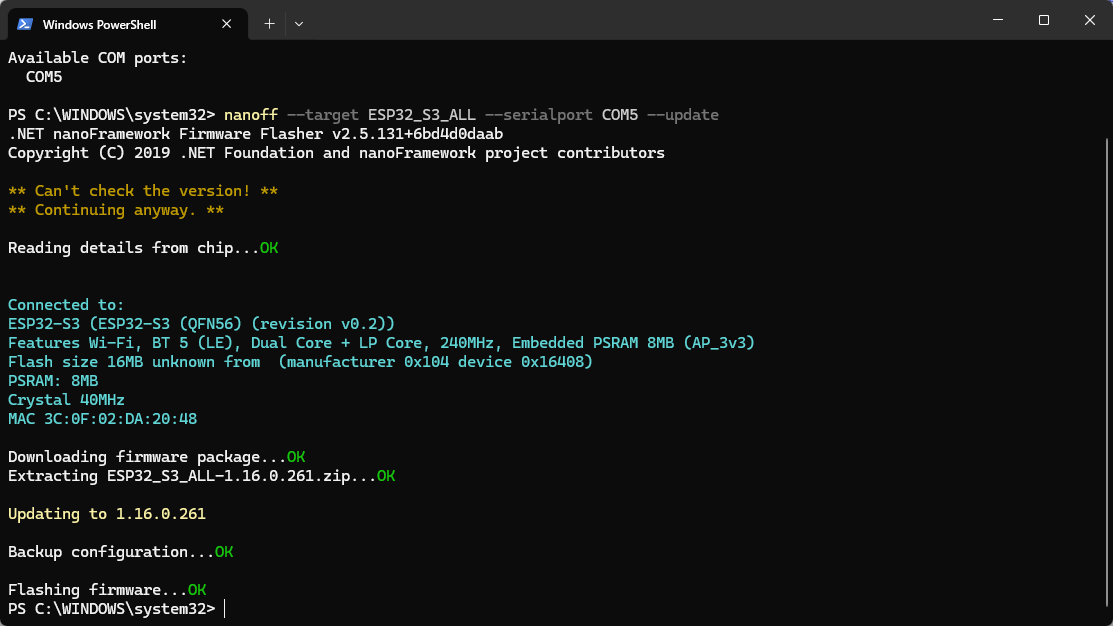This screenshot has width=1113, height=626.
Task: Close the terminal window
Action: [1090, 20]
